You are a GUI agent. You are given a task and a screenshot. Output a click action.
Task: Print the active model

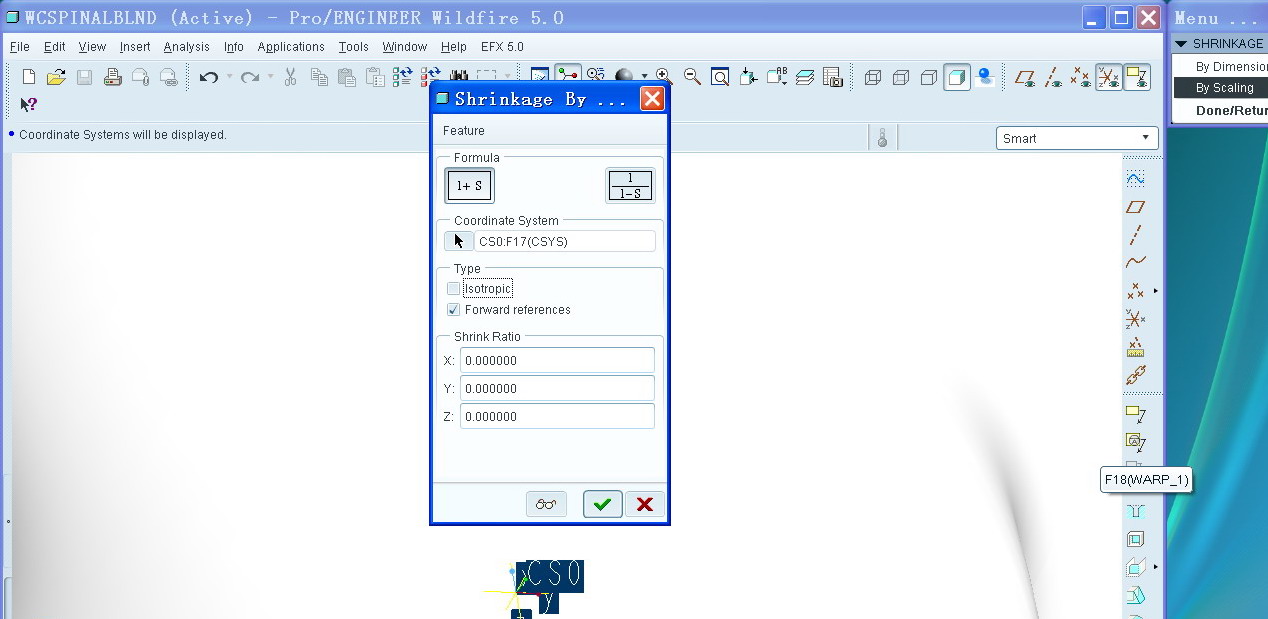point(112,77)
